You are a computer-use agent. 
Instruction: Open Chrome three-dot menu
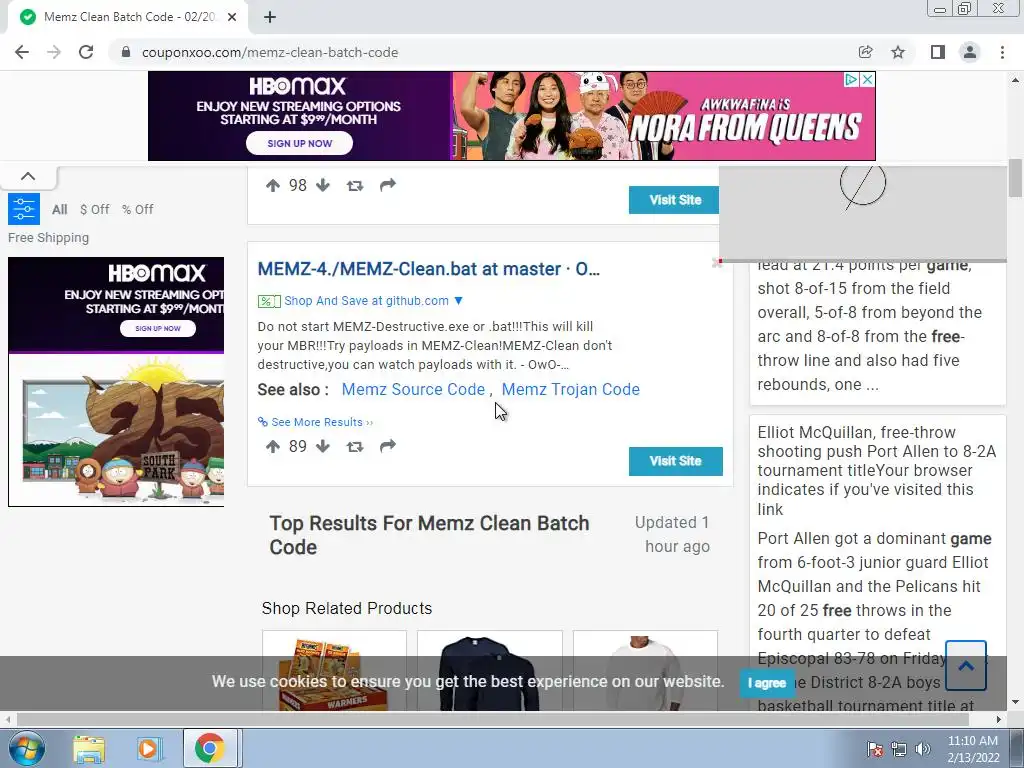pos(1002,52)
